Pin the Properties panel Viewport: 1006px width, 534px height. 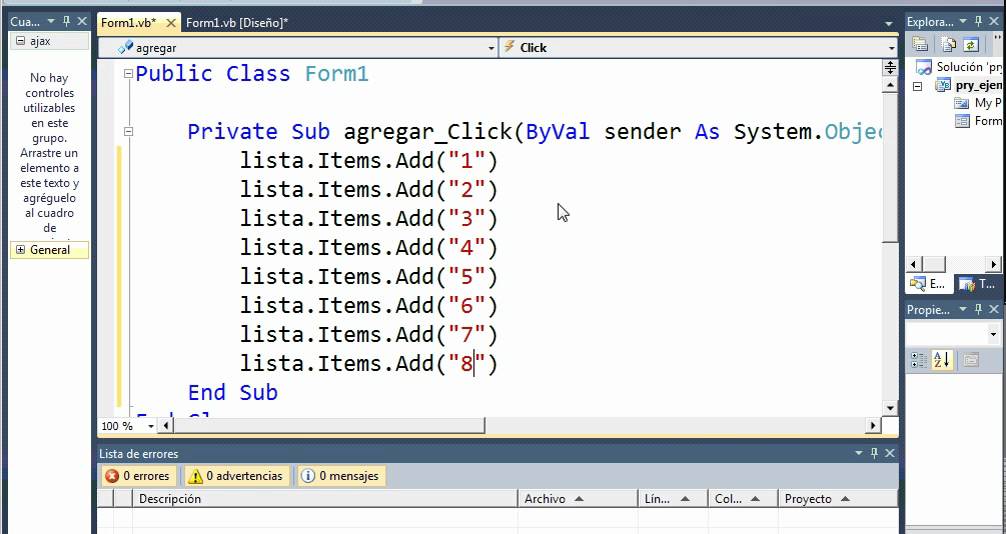[978, 310]
